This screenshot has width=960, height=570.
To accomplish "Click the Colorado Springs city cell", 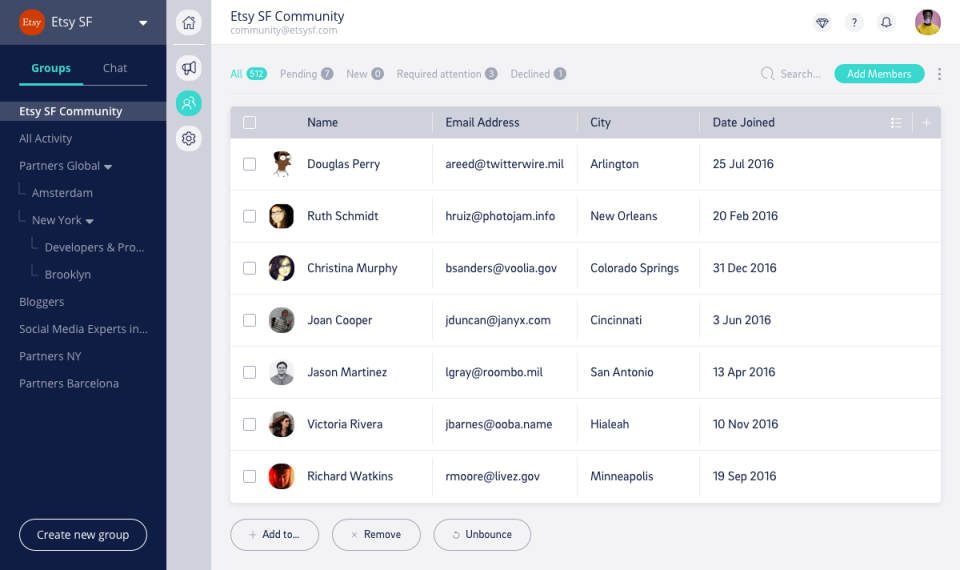I will coord(634,268).
